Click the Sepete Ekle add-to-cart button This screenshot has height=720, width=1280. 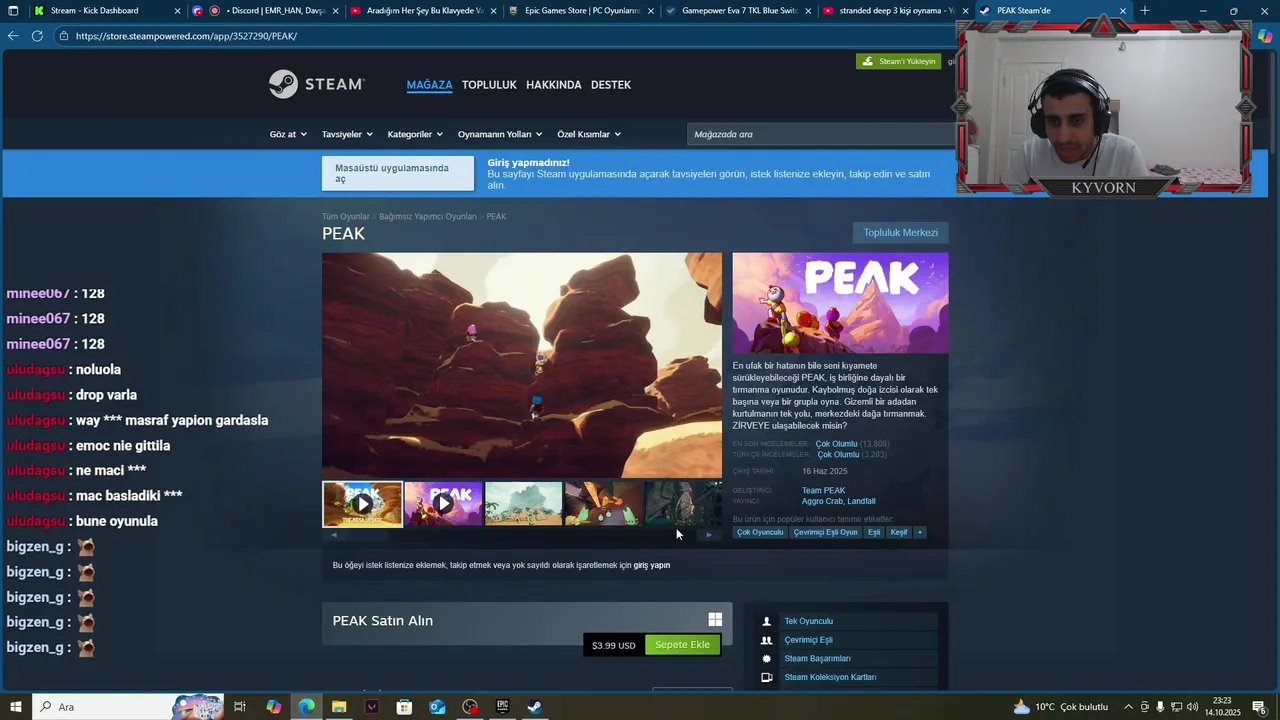[682, 645]
